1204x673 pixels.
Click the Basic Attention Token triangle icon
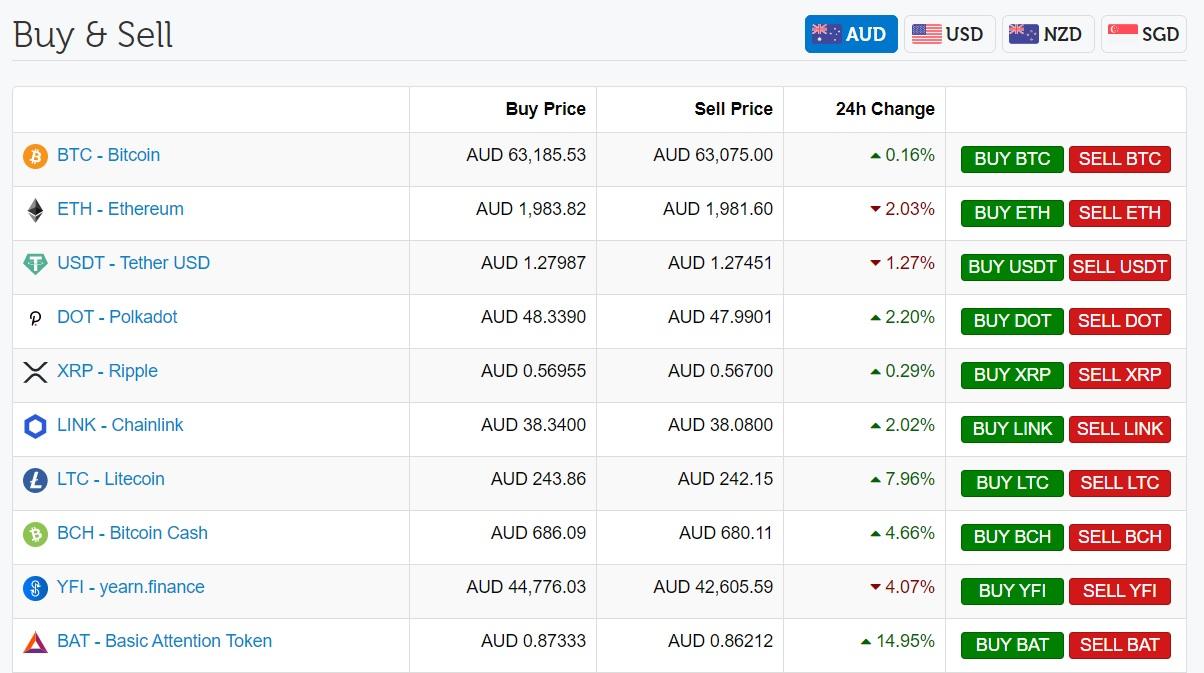tap(35, 642)
